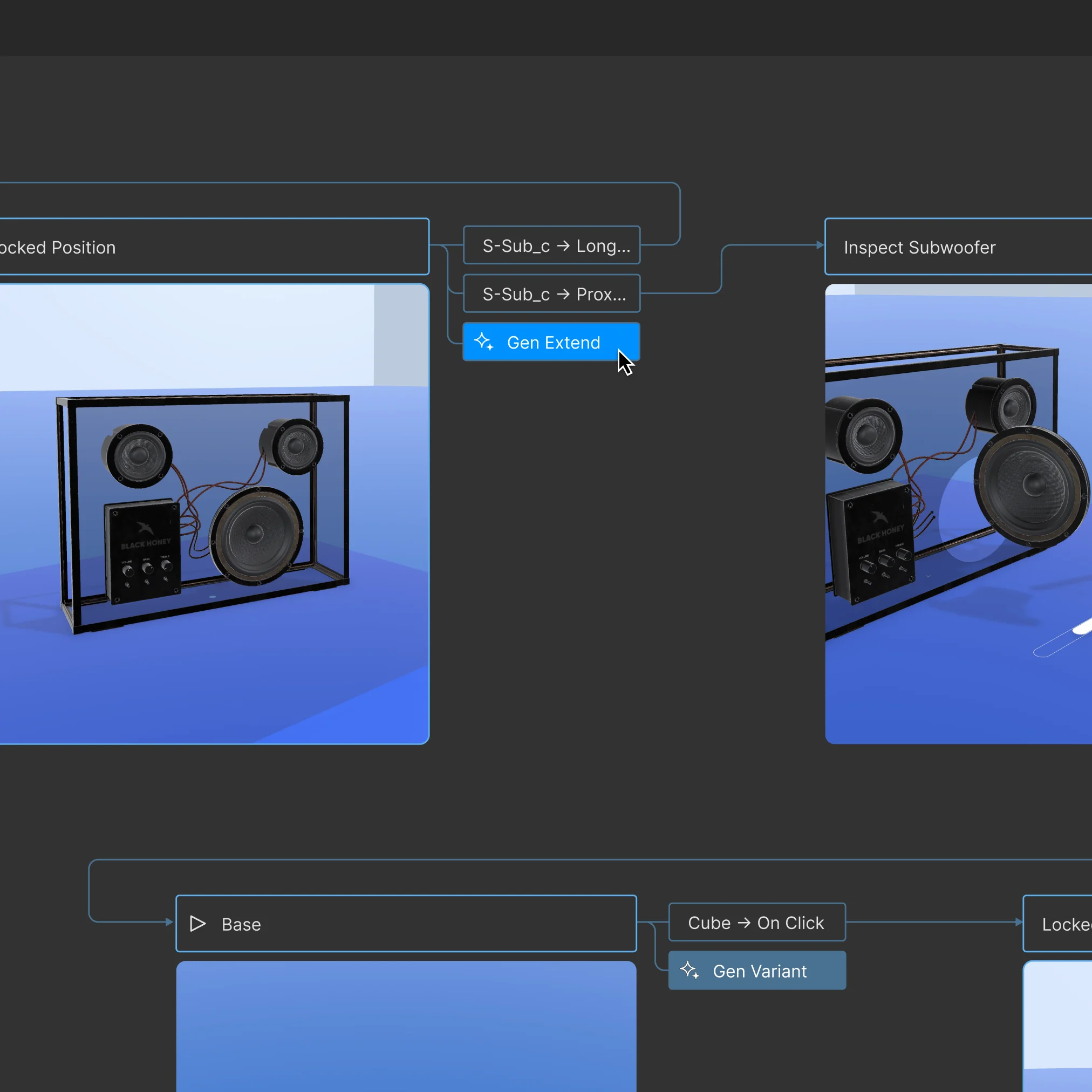Click the arrow icon in S-Sub_c Long trigger
This screenshot has width=1092, height=1092.
pyautogui.click(x=563, y=246)
